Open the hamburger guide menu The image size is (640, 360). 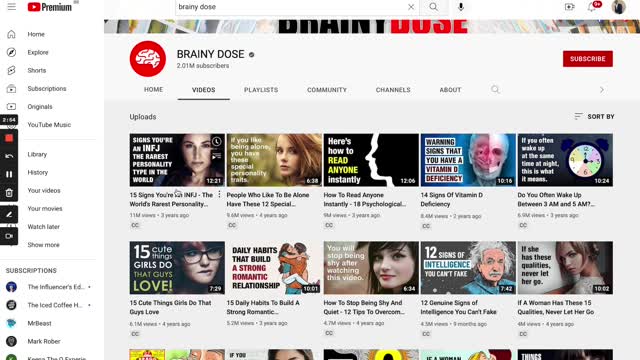[11, 7]
